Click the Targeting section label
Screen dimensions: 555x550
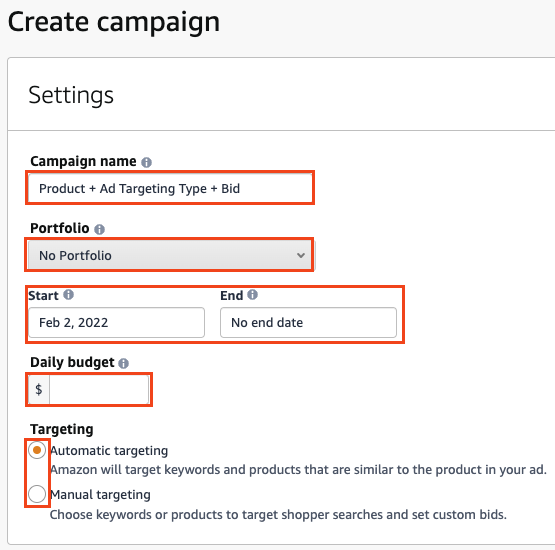click(62, 429)
